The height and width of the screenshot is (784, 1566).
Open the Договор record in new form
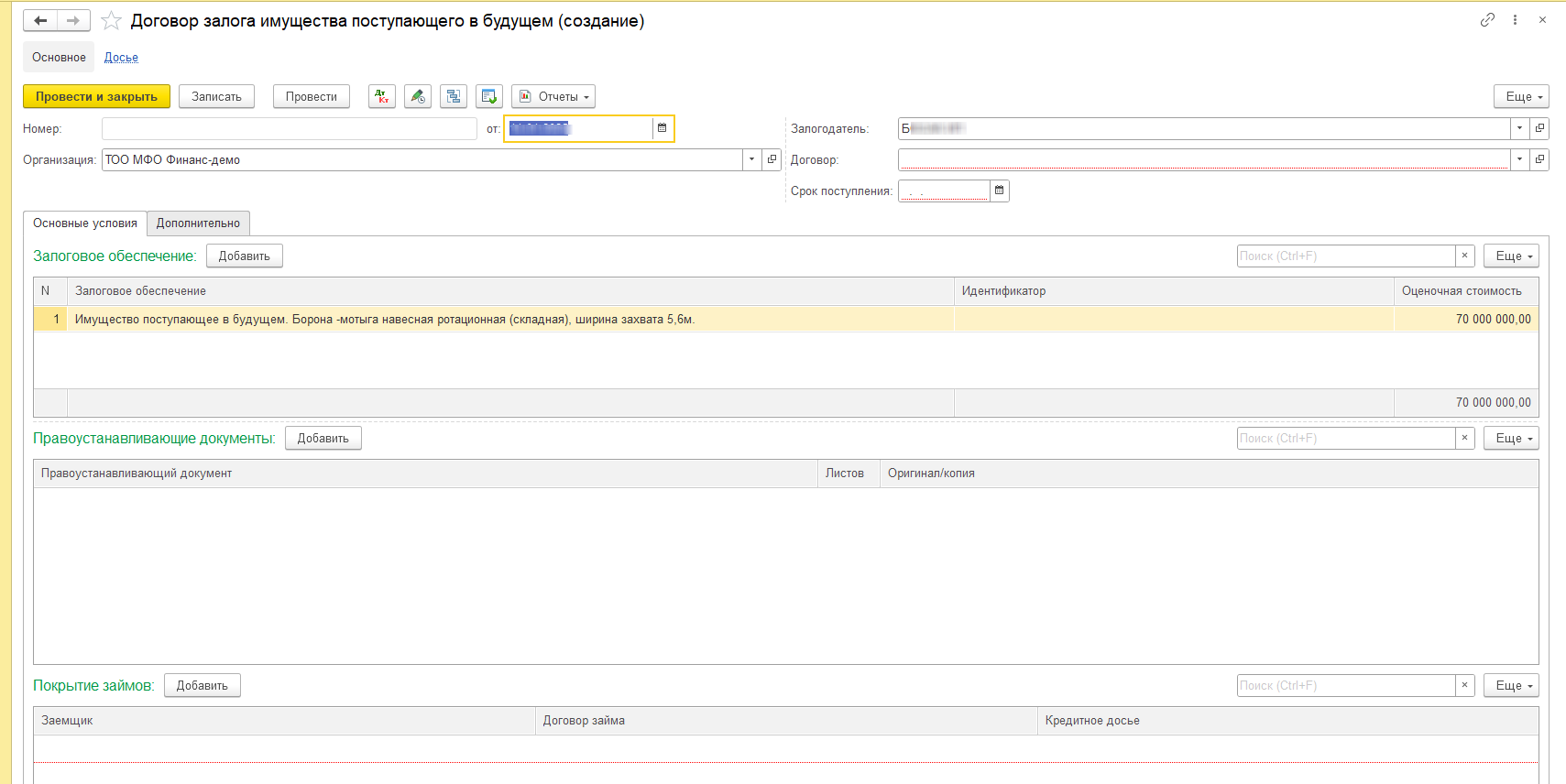[1539, 159]
